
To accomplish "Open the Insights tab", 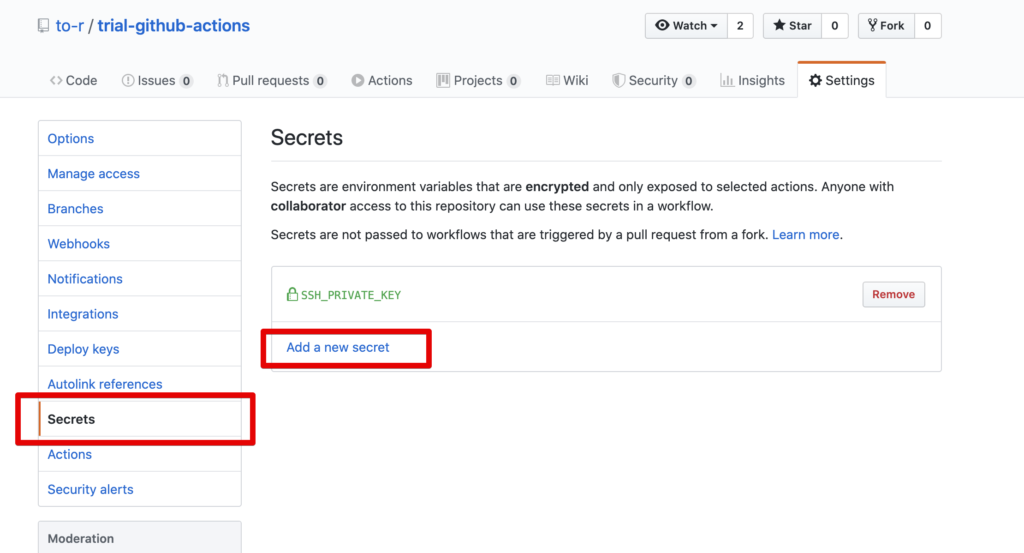I will pyautogui.click(x=752, y=80).
